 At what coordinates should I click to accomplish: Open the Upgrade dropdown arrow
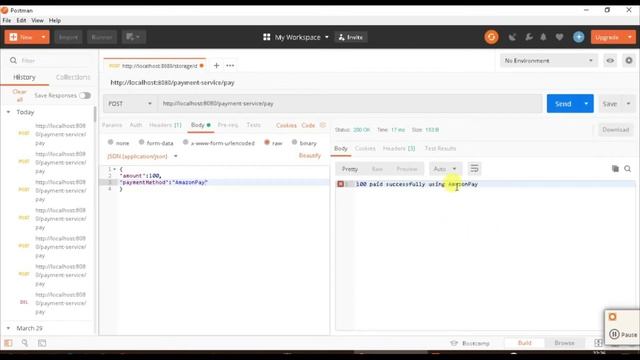(x=630, y=37)
